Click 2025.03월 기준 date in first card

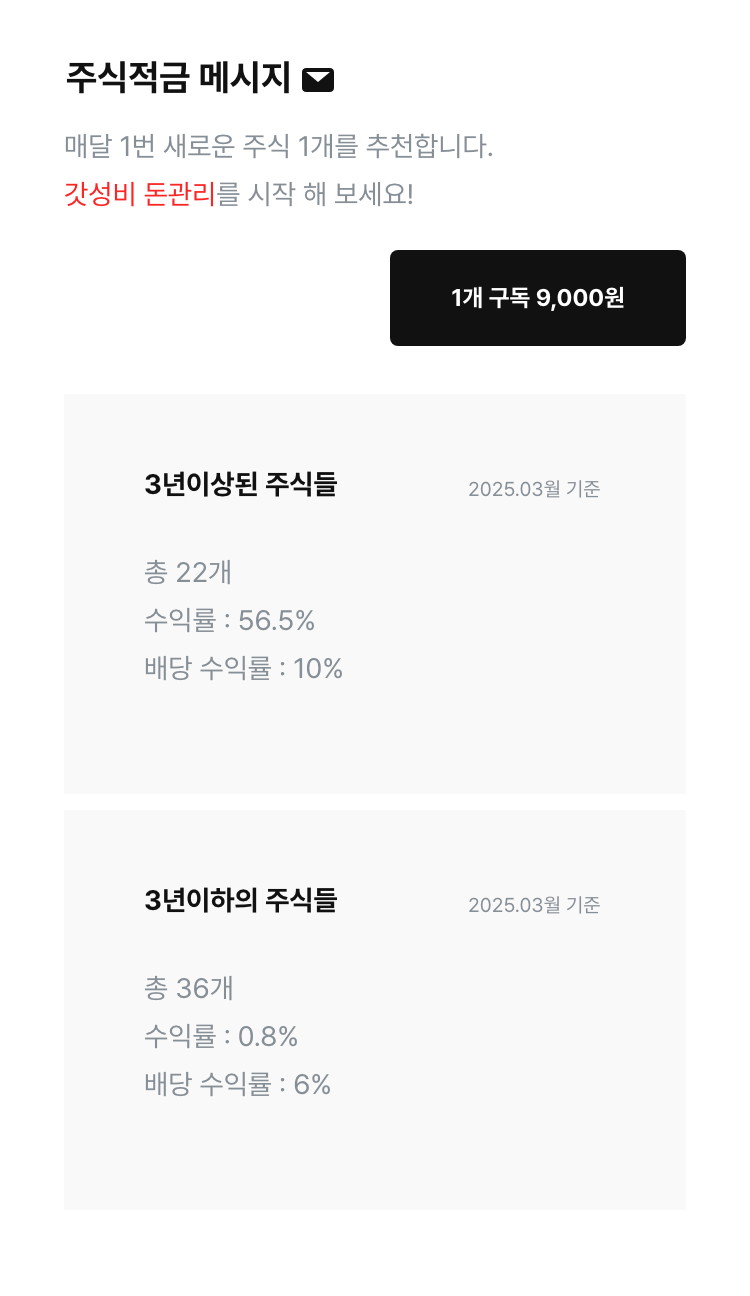point(534,489)
